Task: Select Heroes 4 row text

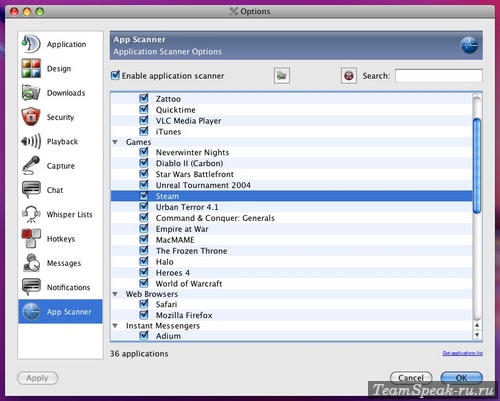Action: coord(173,273)
